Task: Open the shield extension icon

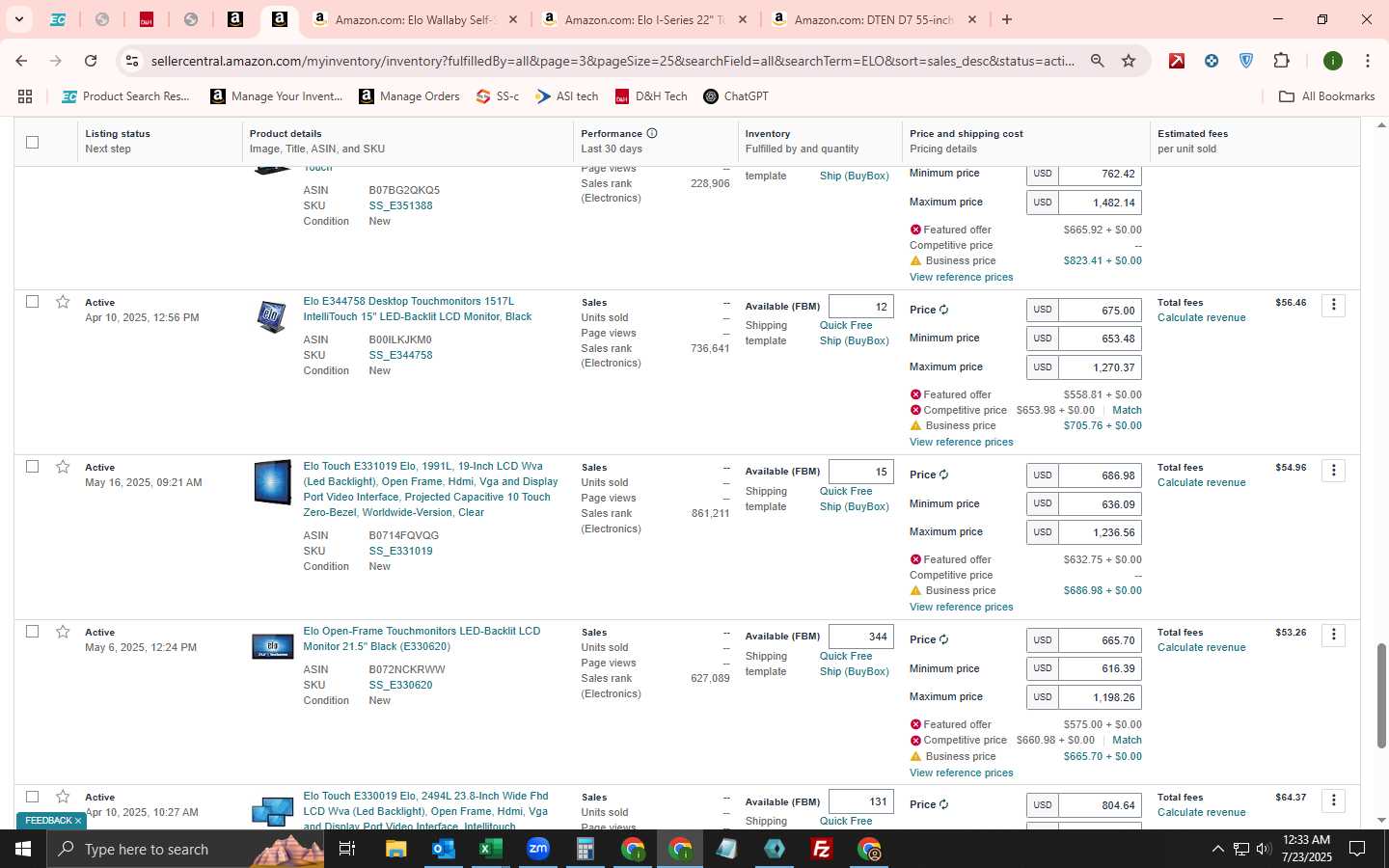Action: [1246, 61]
